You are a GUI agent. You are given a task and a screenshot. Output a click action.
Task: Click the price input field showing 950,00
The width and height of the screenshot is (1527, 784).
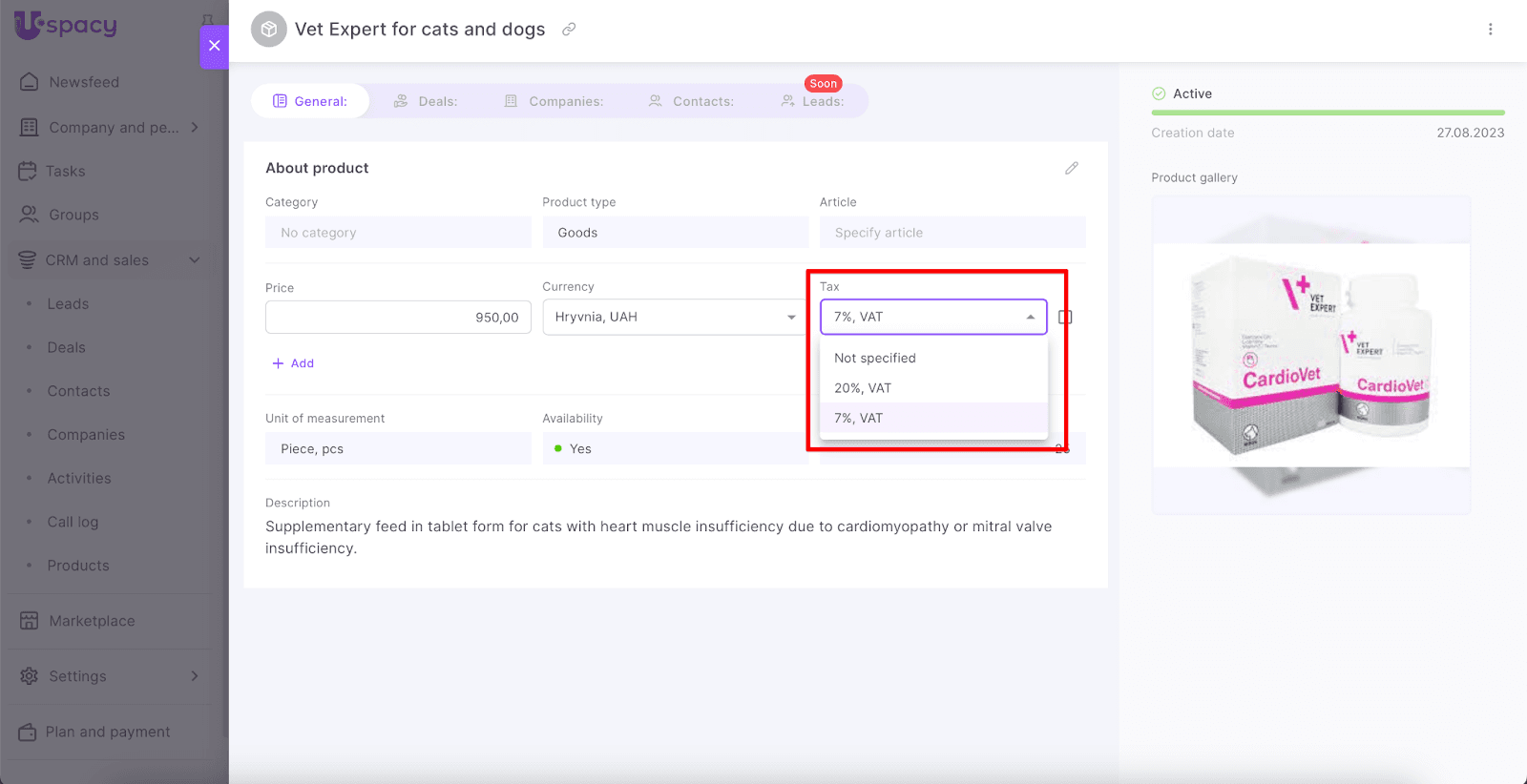tap(398, 318)
